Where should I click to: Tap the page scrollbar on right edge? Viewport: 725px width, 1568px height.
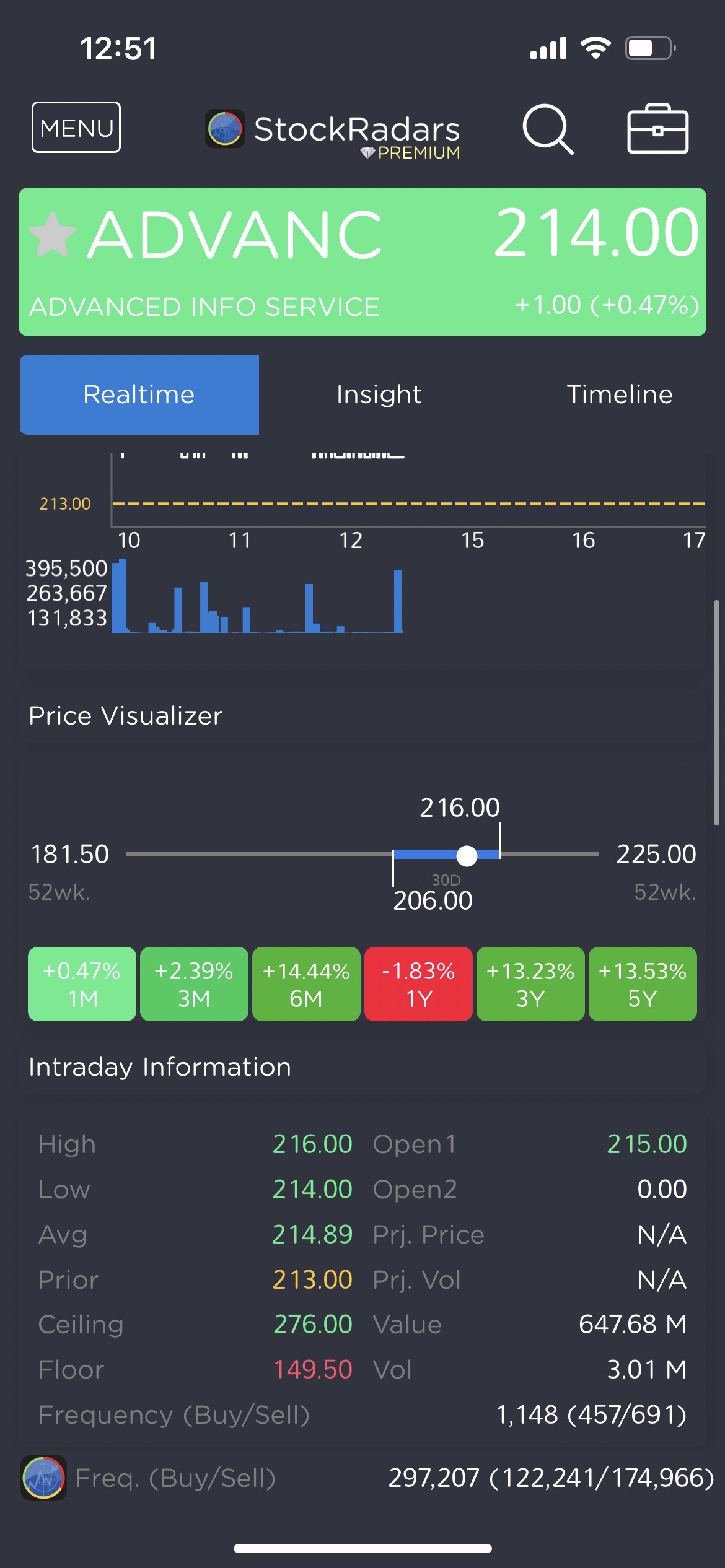(716, 712)
